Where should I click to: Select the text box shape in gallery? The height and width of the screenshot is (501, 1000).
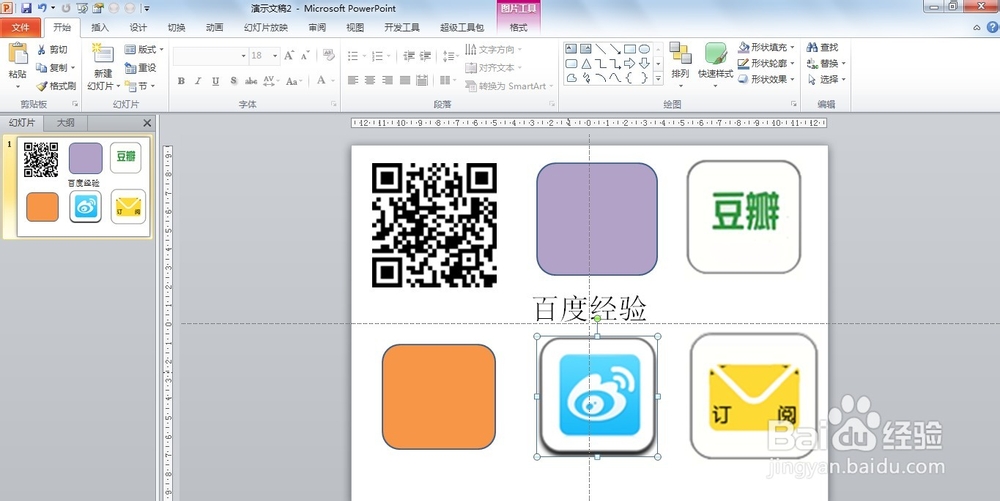[571, 49]
